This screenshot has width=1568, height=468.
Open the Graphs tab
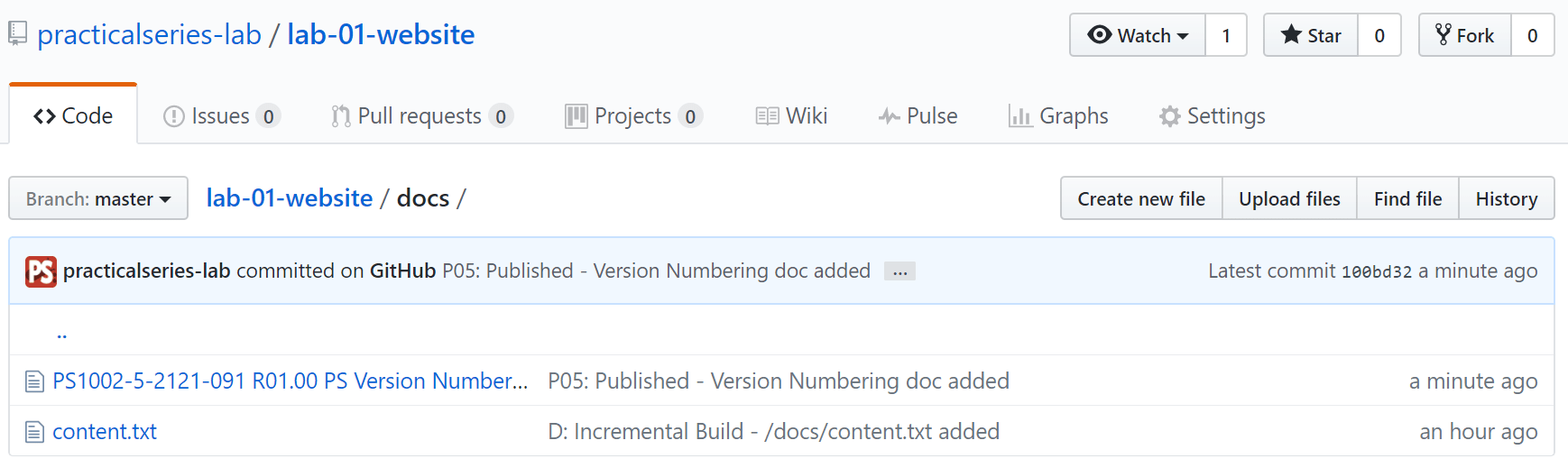tap(1058, 116)
